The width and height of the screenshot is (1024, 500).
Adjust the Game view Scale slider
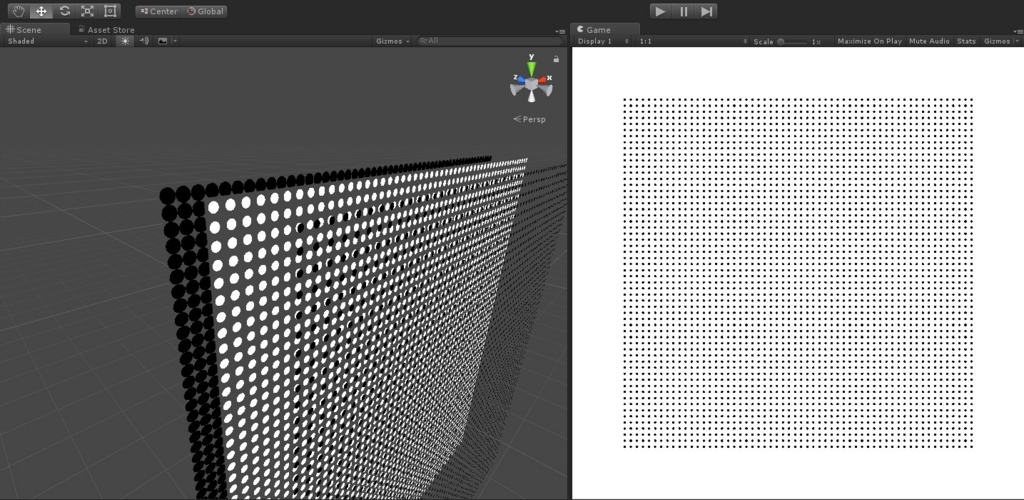click(792, 42)
